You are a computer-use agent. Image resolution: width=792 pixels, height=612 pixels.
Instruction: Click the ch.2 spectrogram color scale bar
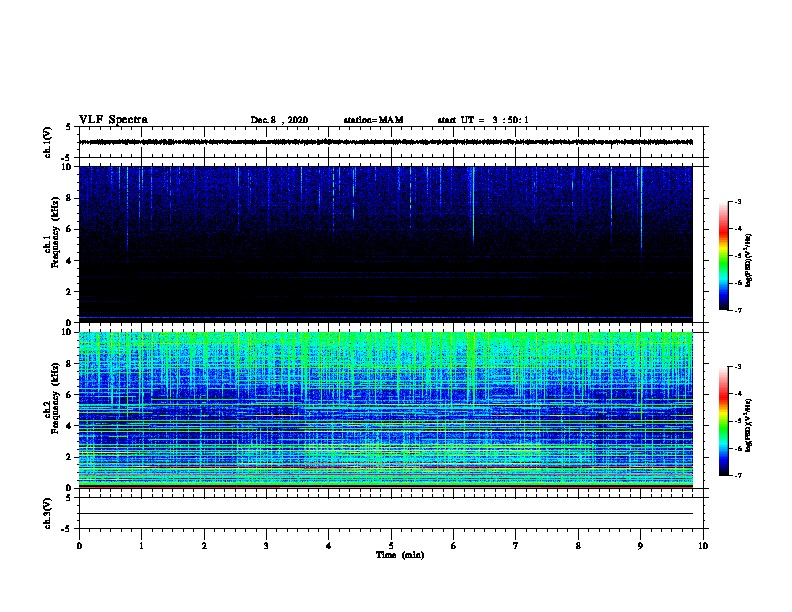click(723, 421)
